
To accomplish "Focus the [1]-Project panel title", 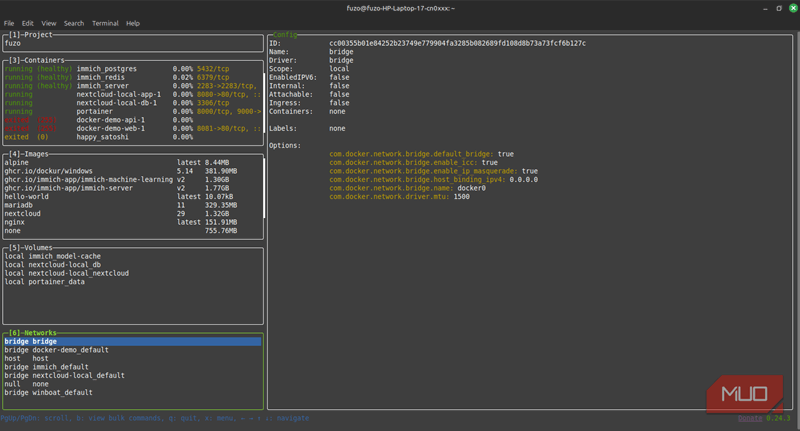I will [31, 35].
